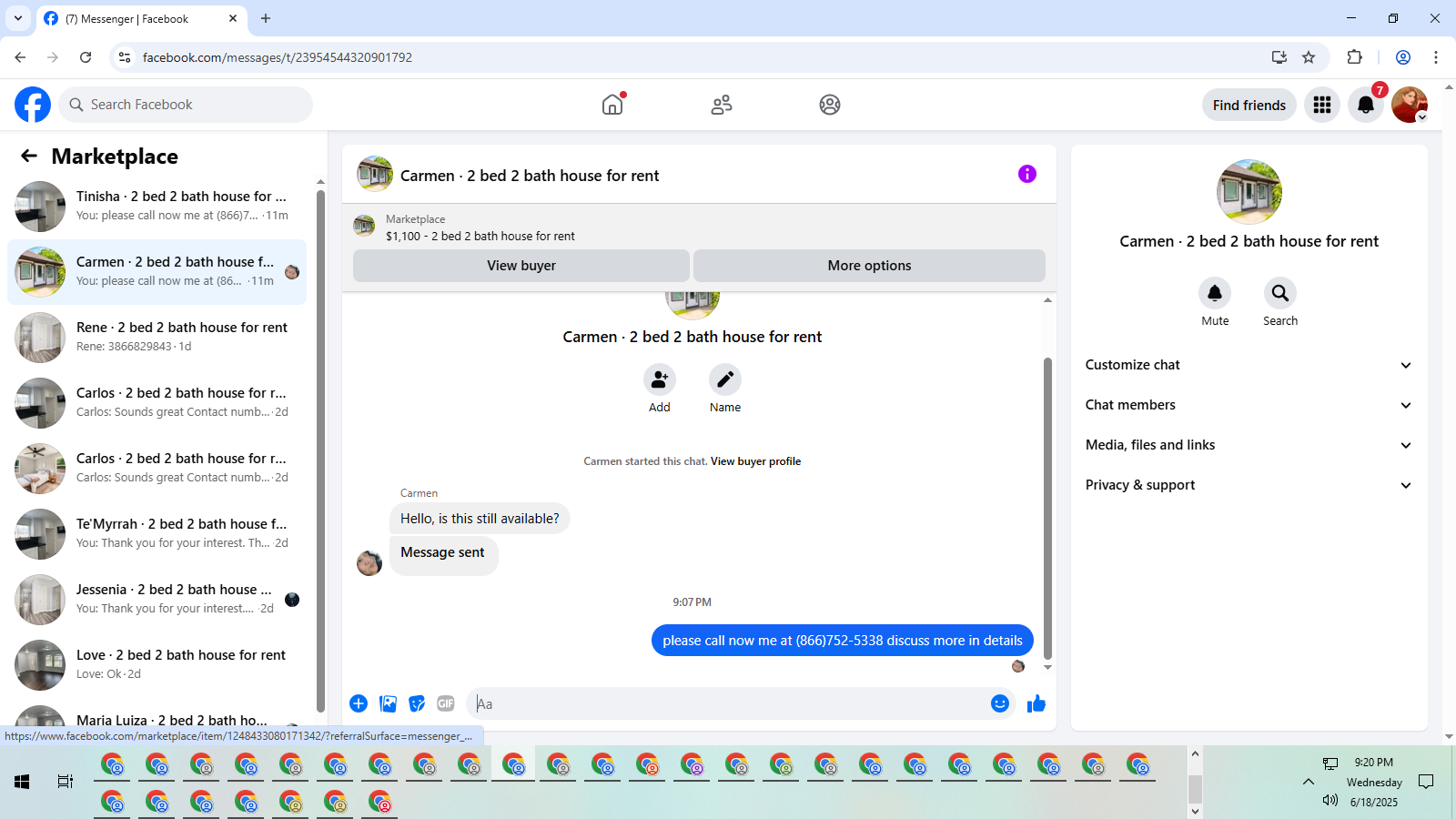
Task: Go to Facebook Home feed icon
Action: (612, 105)
